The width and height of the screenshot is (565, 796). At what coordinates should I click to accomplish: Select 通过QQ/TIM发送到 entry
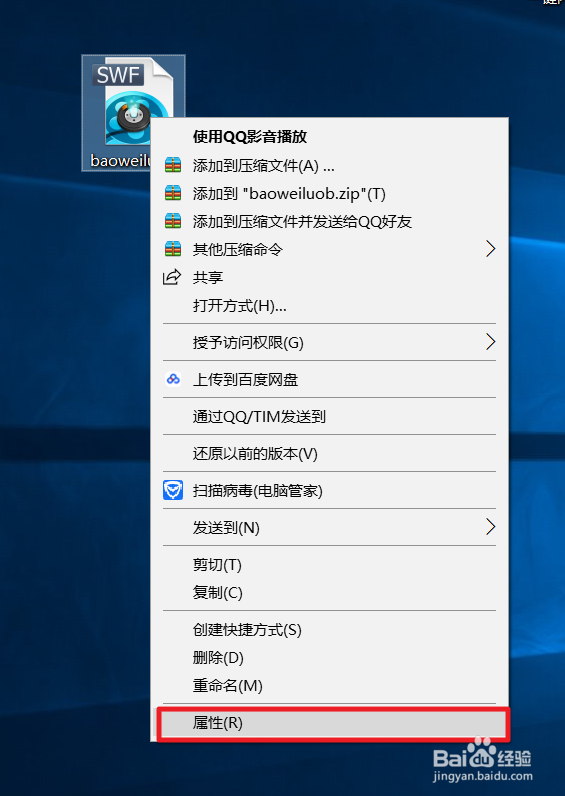pos(329,417)
